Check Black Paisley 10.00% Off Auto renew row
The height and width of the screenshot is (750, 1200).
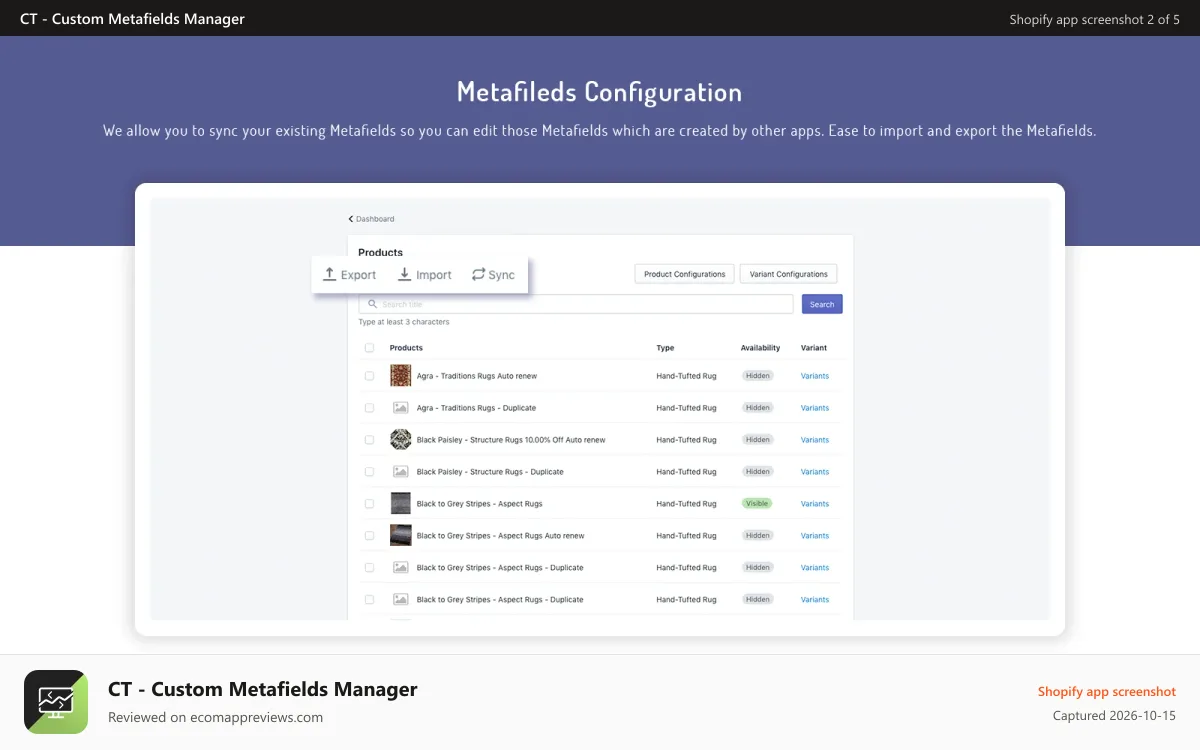click(x=369, y=440)
